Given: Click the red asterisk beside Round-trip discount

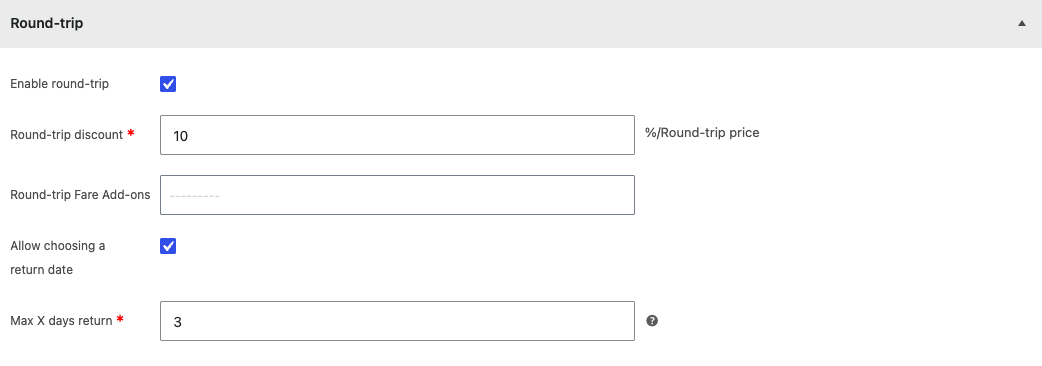Looking at the screenshot, I should pos(131,134).
